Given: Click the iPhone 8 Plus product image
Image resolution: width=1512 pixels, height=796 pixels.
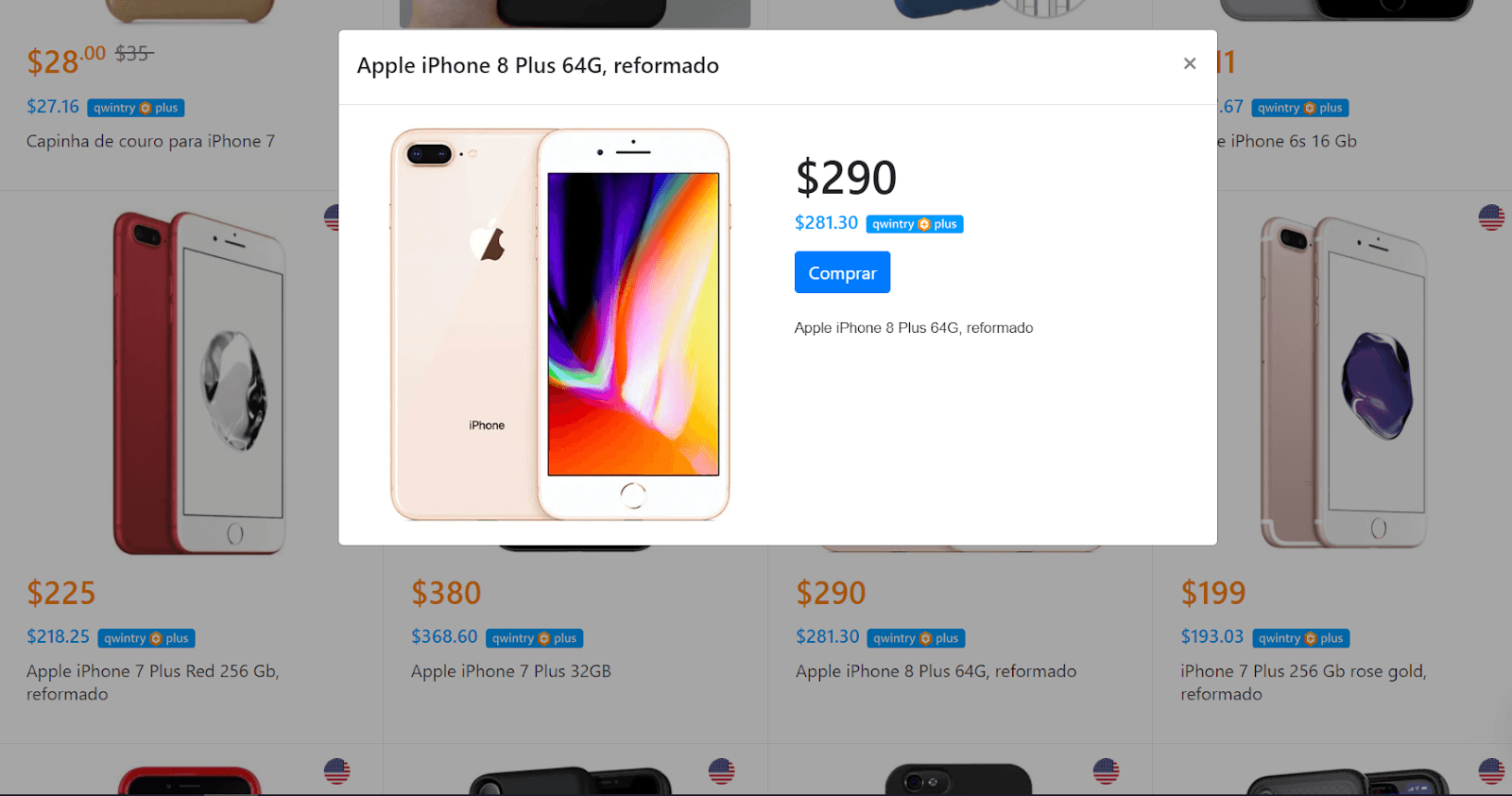Looking at the screenshot, I should pyautogui.click(x=560, y=324).
